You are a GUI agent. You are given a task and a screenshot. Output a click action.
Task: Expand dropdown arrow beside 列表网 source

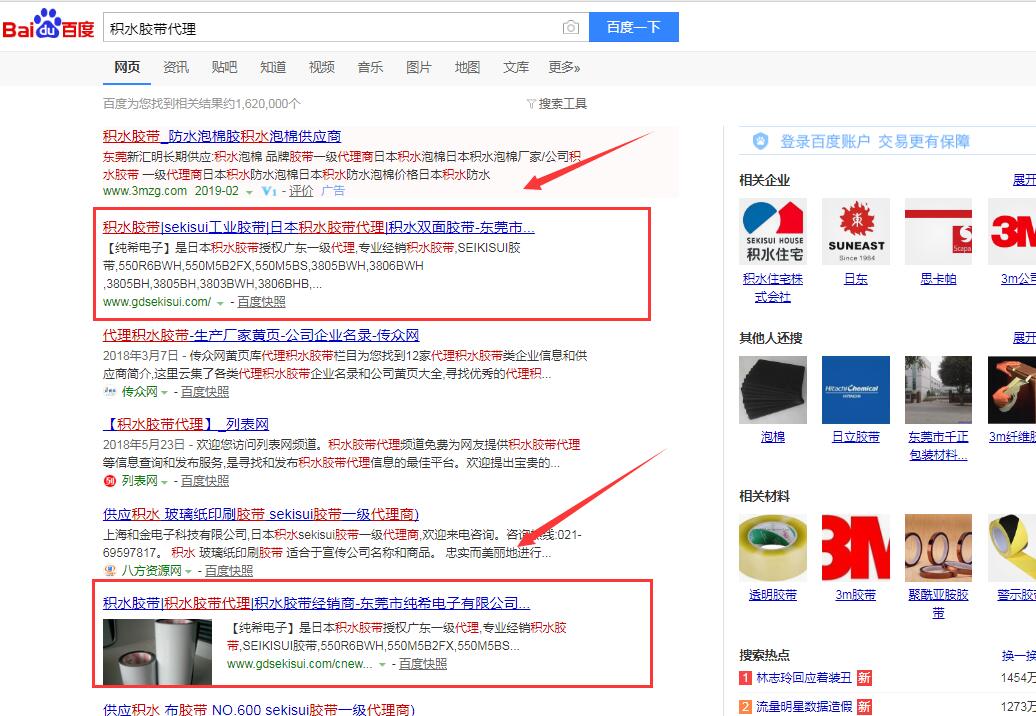(x=164, y=482)
